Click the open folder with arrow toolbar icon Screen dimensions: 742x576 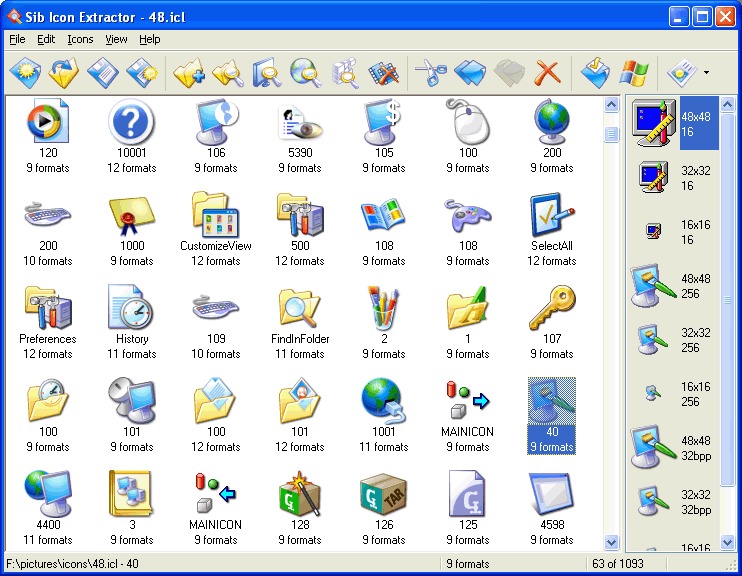click(x=64, y=73)
